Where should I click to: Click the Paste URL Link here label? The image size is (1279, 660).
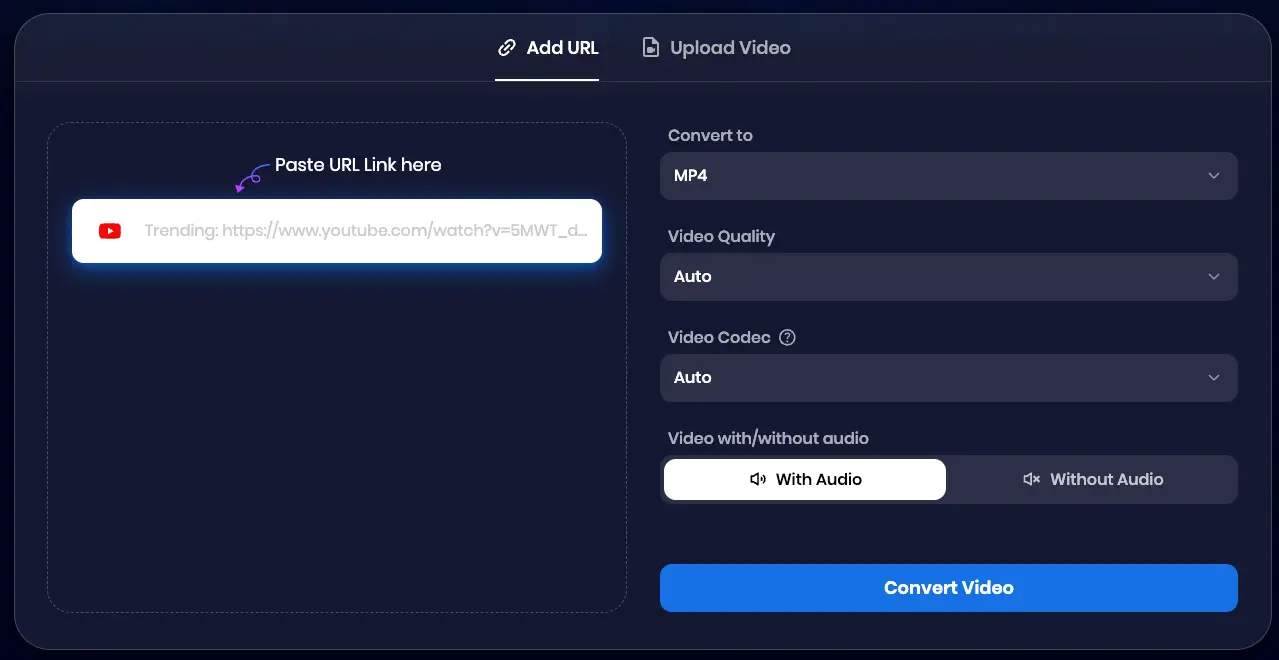point(358,164)
